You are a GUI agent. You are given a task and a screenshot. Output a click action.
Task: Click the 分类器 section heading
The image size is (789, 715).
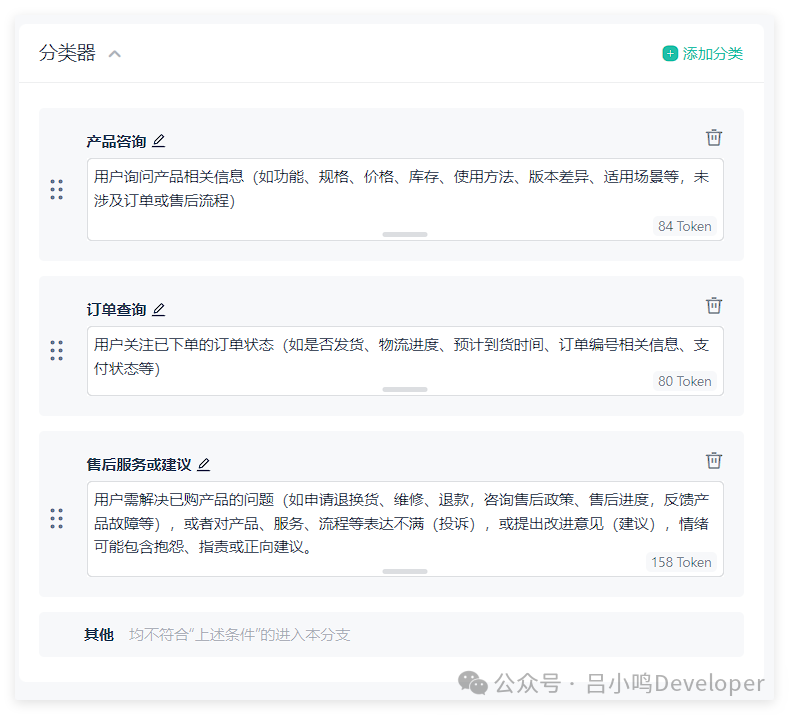pyautogui.click(x=67, y=53)
